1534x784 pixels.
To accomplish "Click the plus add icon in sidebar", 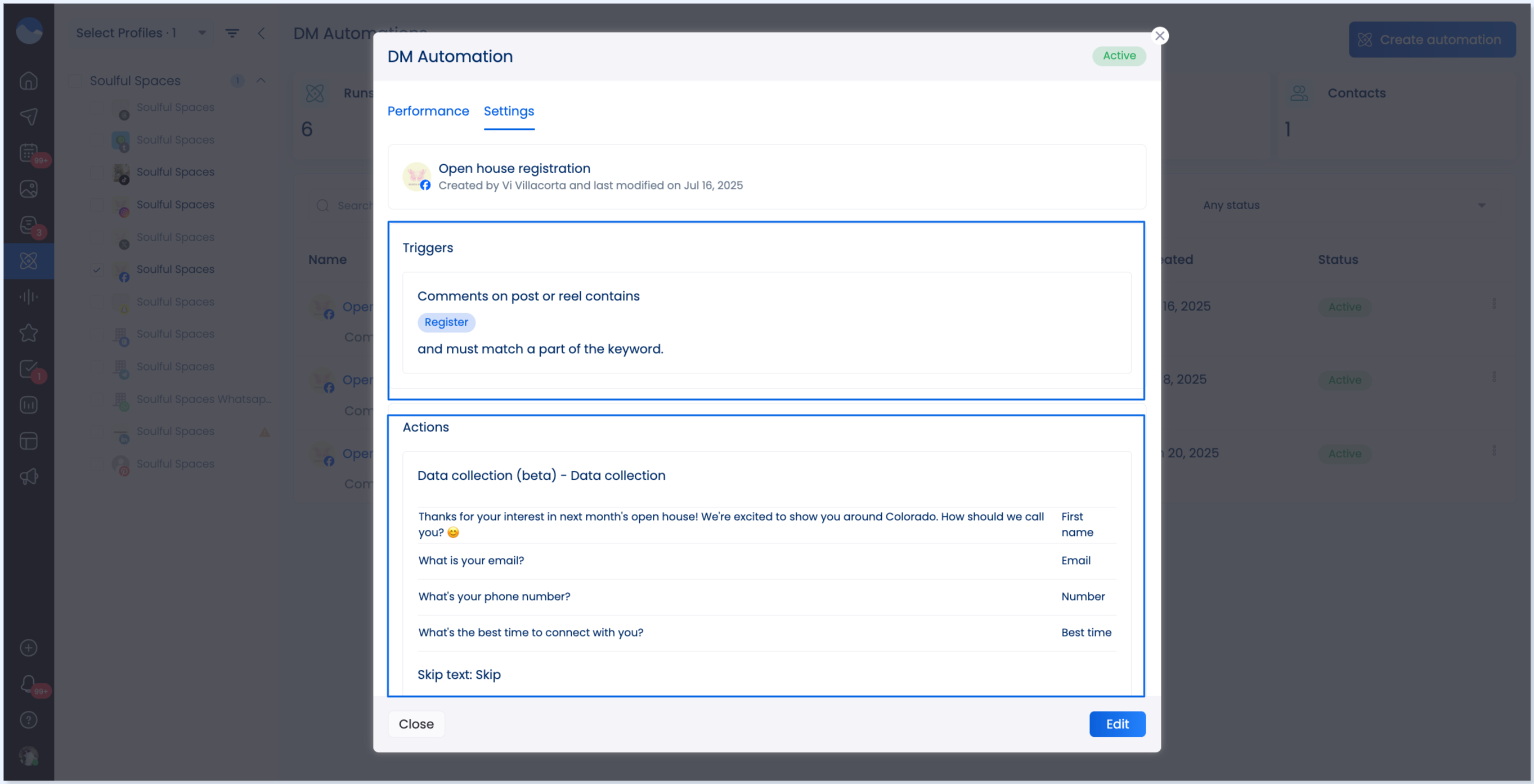I will [29, 648].
